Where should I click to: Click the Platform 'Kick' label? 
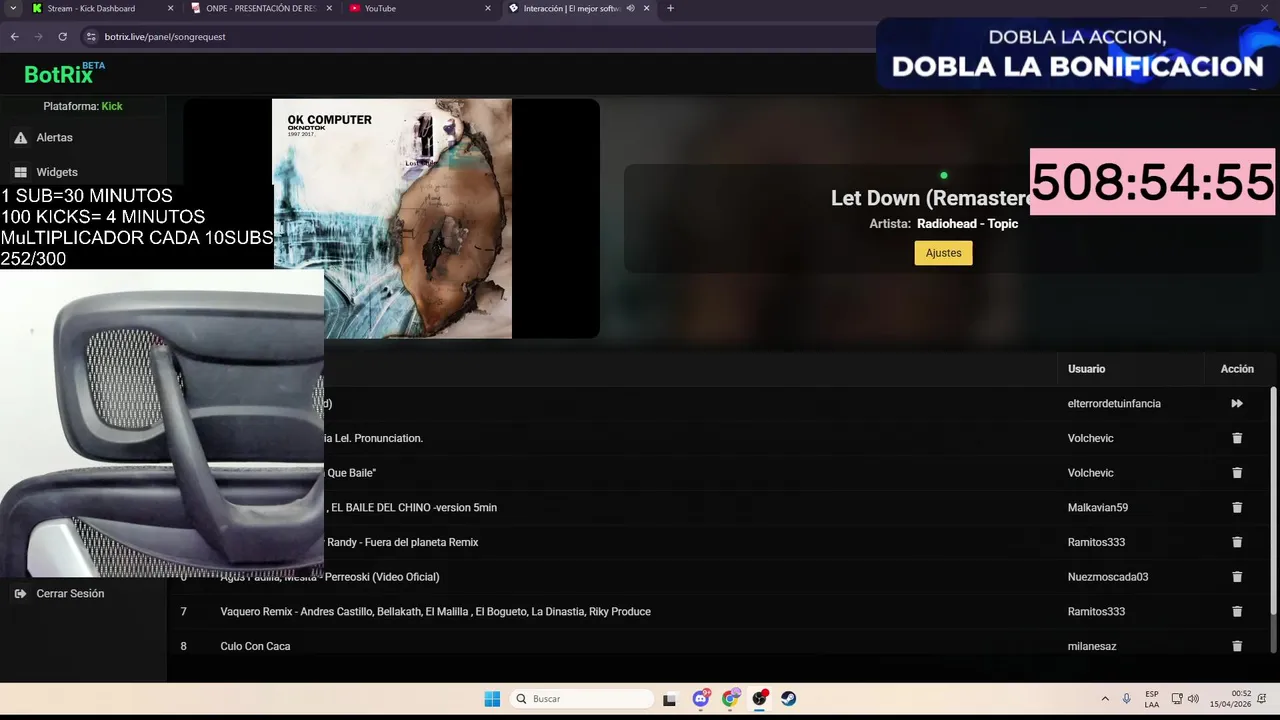112,106
